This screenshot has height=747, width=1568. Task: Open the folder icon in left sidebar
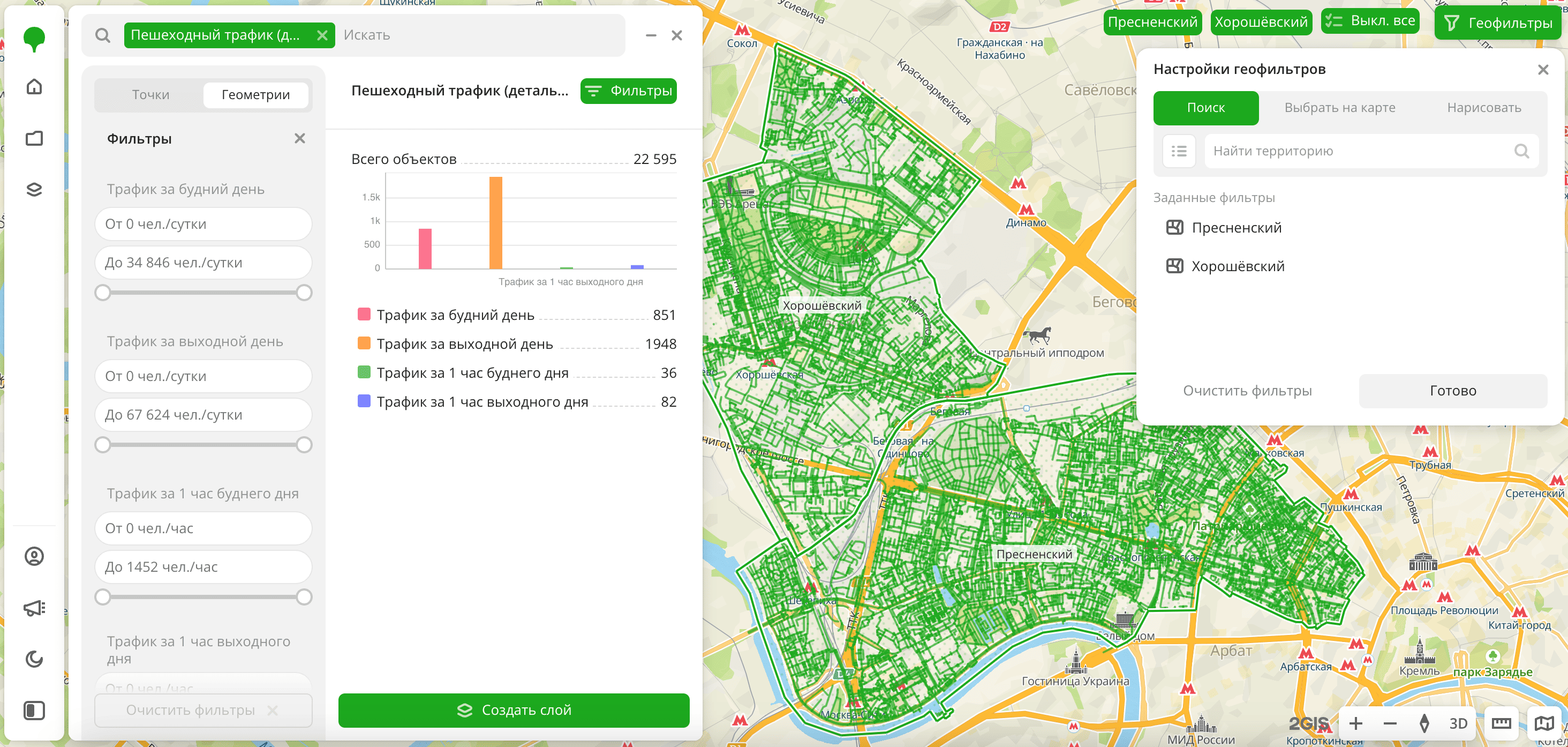[x=34, y=138]
